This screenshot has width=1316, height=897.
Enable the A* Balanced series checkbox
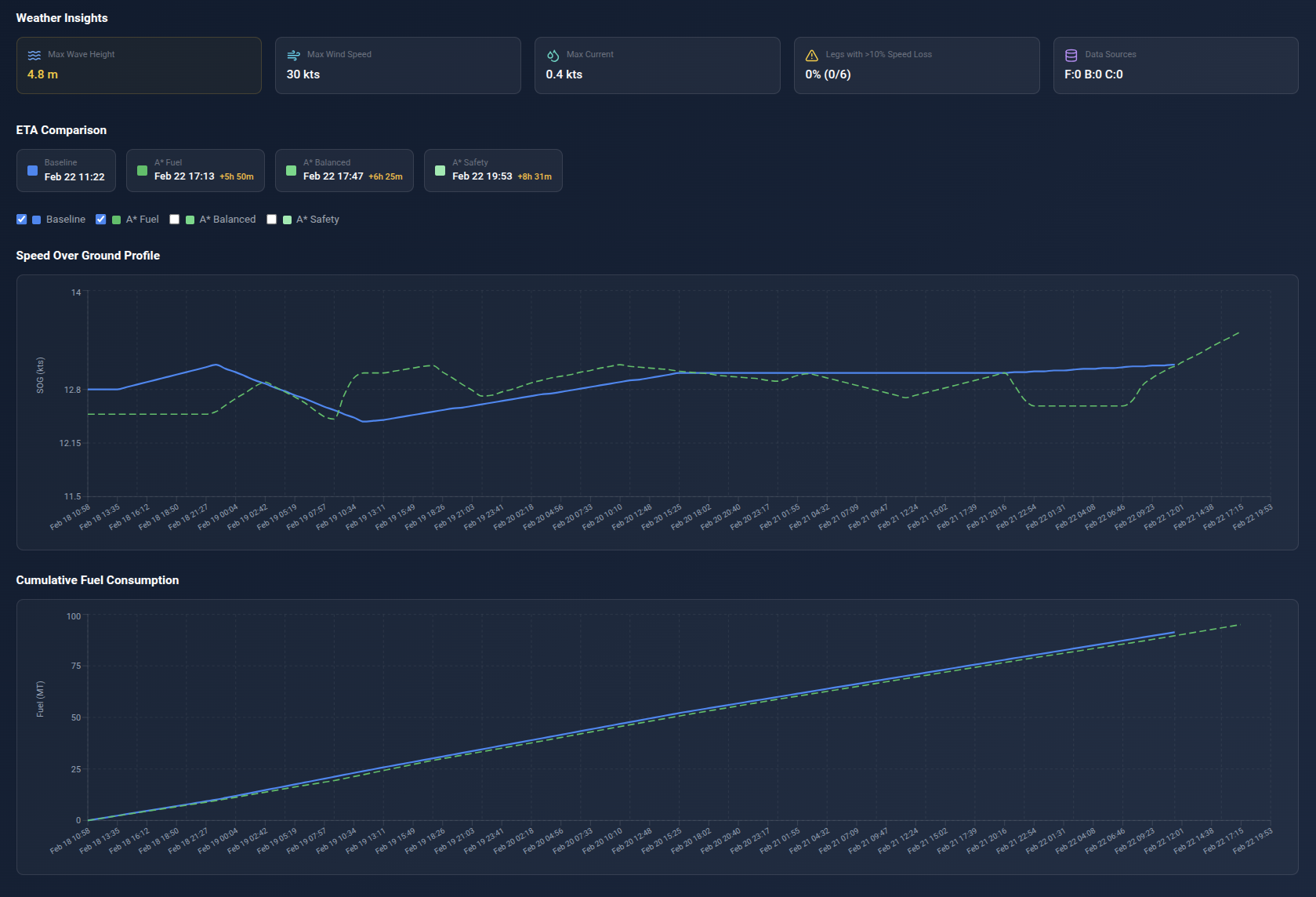pyautogui.click(x=175, y=220)
